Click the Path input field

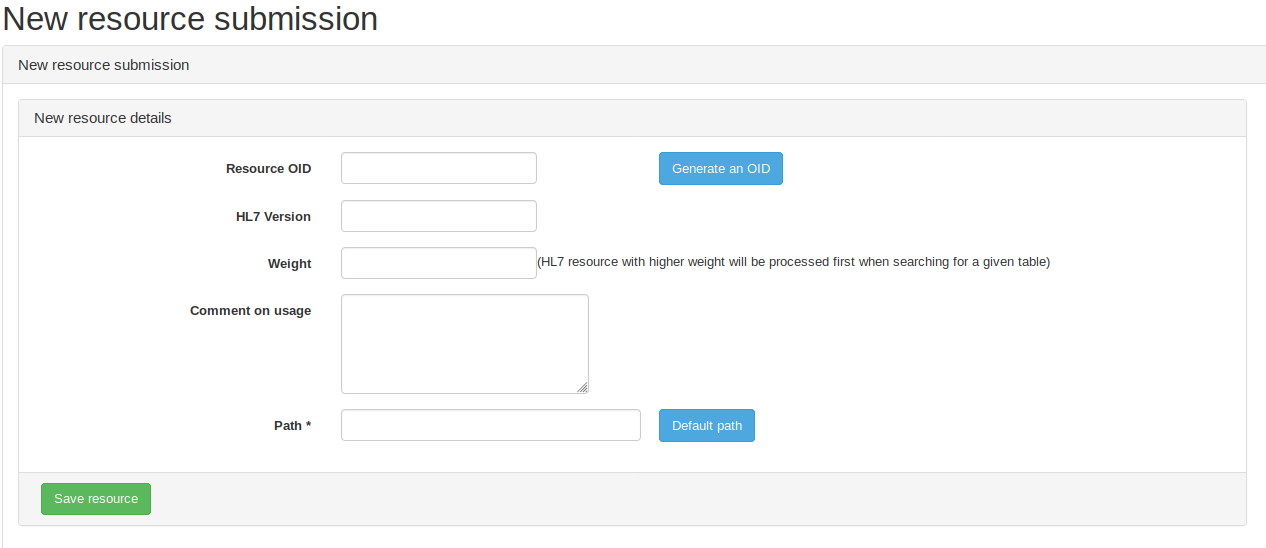(490, 425)
